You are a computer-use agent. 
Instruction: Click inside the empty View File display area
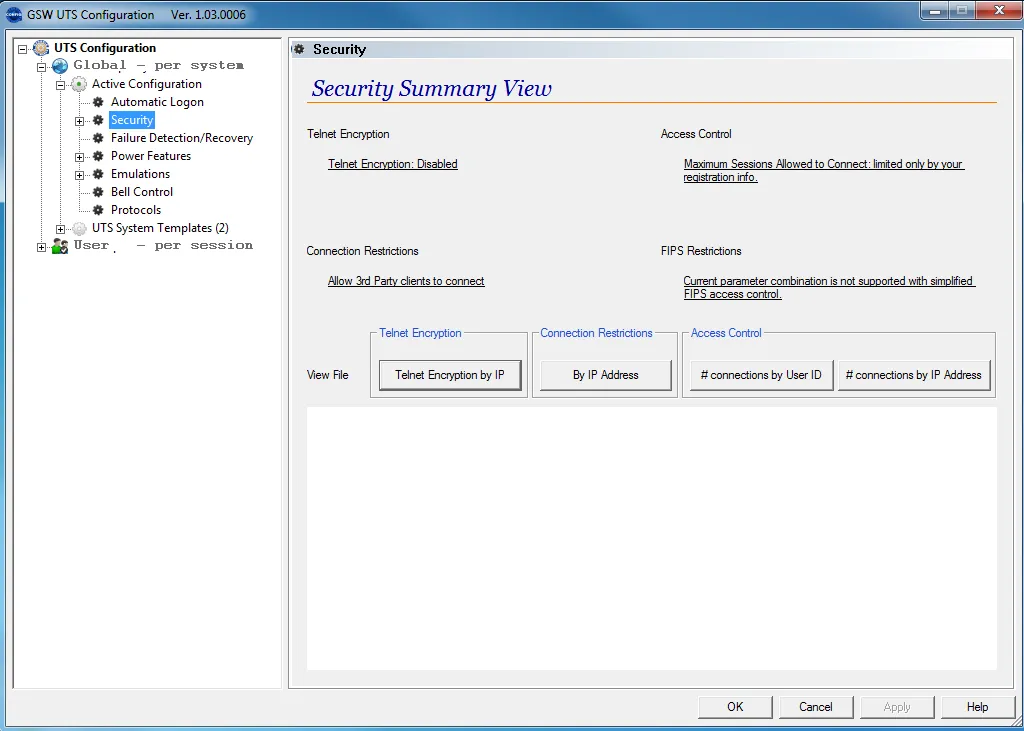(x=652, y=538)
